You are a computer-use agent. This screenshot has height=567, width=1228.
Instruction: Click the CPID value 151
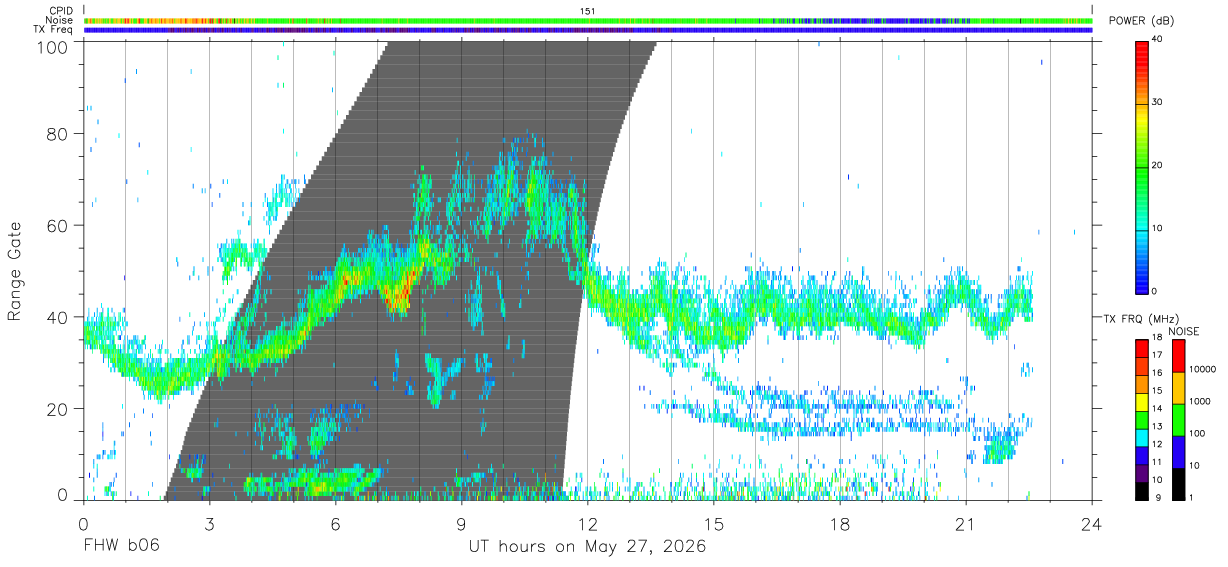coord(588,11)
